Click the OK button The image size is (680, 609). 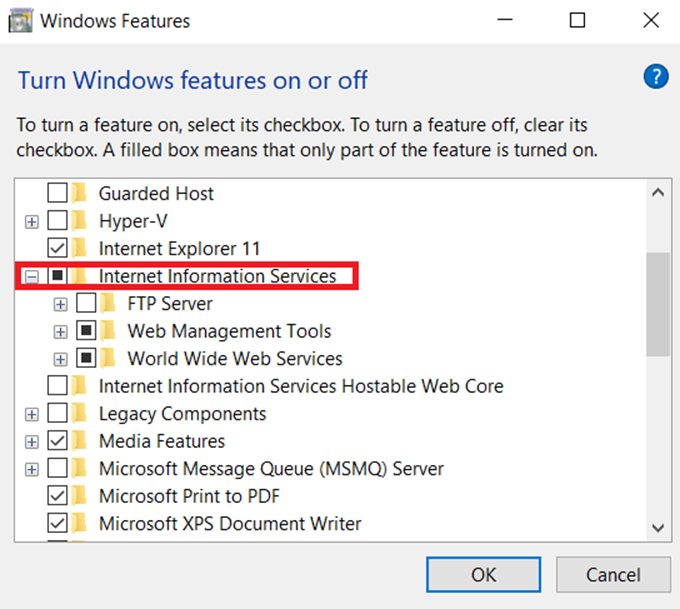tap(484, 575)
